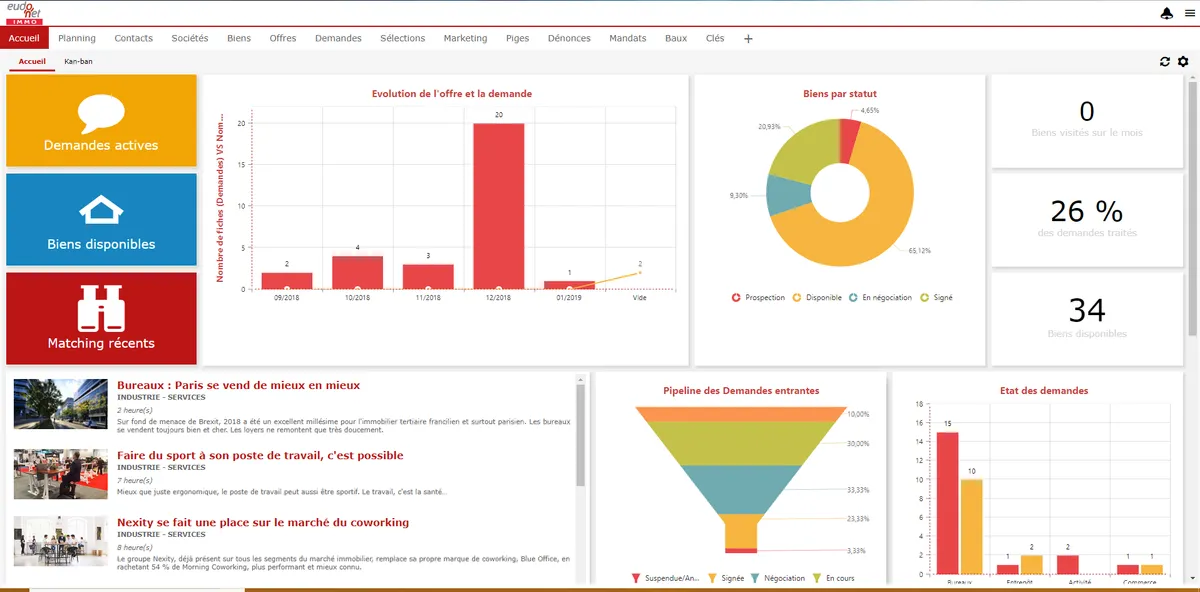Add a new tab with plus icon

tap(748, 38)
